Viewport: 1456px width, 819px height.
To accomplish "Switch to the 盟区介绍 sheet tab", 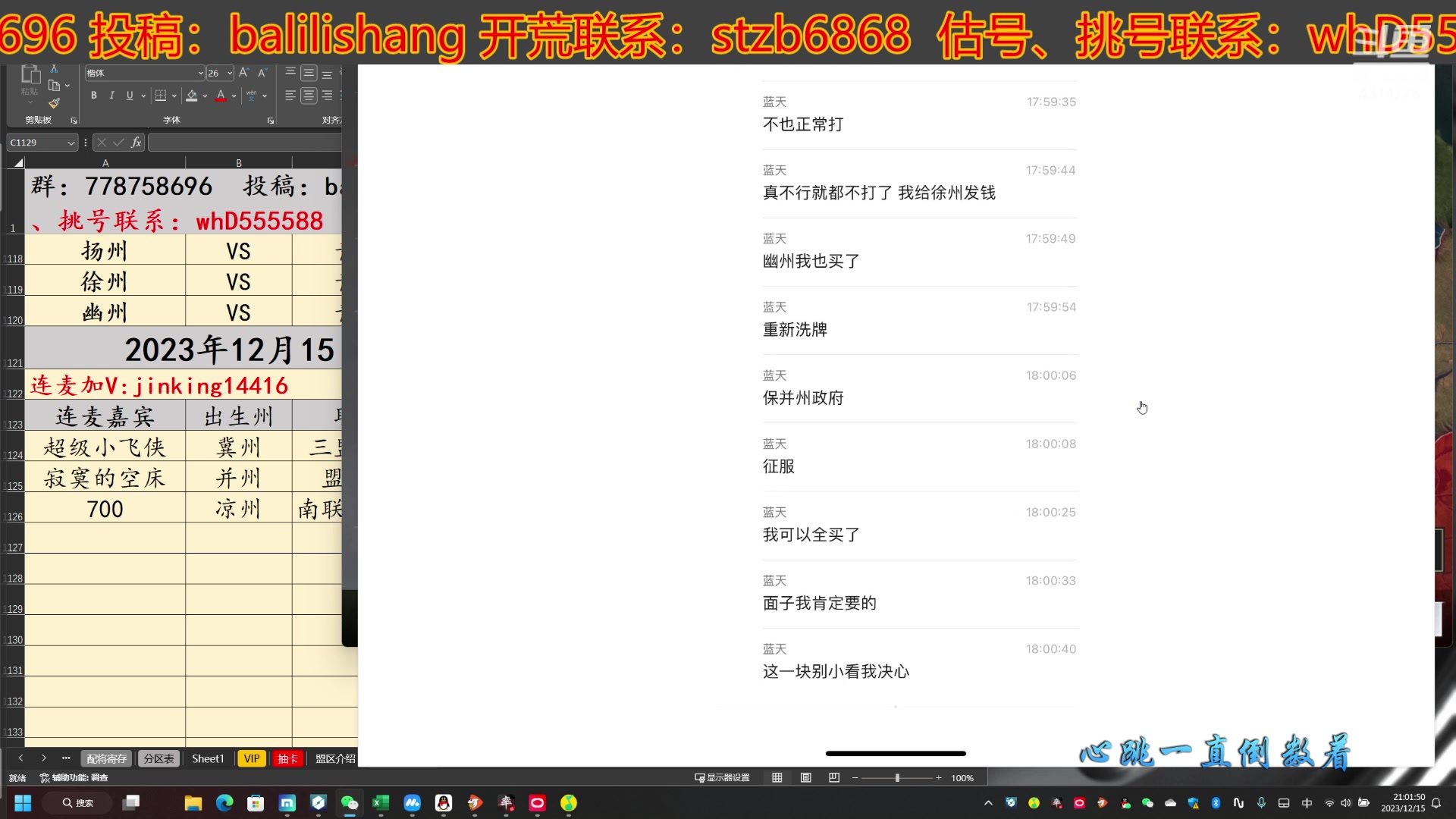I will (x=335, y=758).
